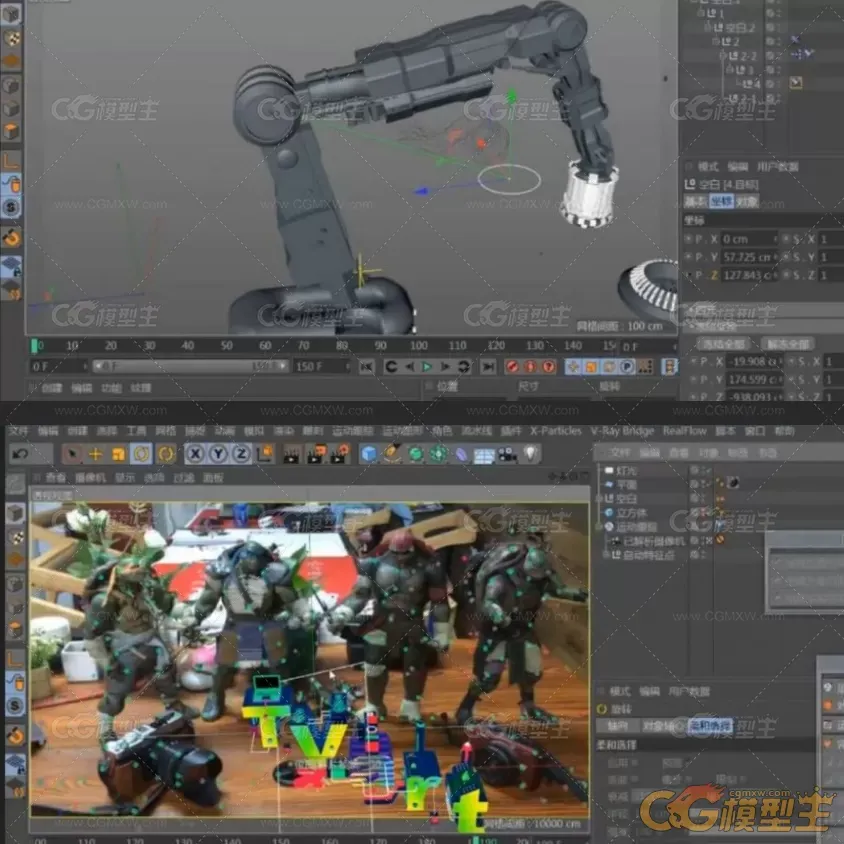Image resolution: width=844 pixels, height=844 pixels.
Task: Toggle parameter keying P icon
Action: 627,367
